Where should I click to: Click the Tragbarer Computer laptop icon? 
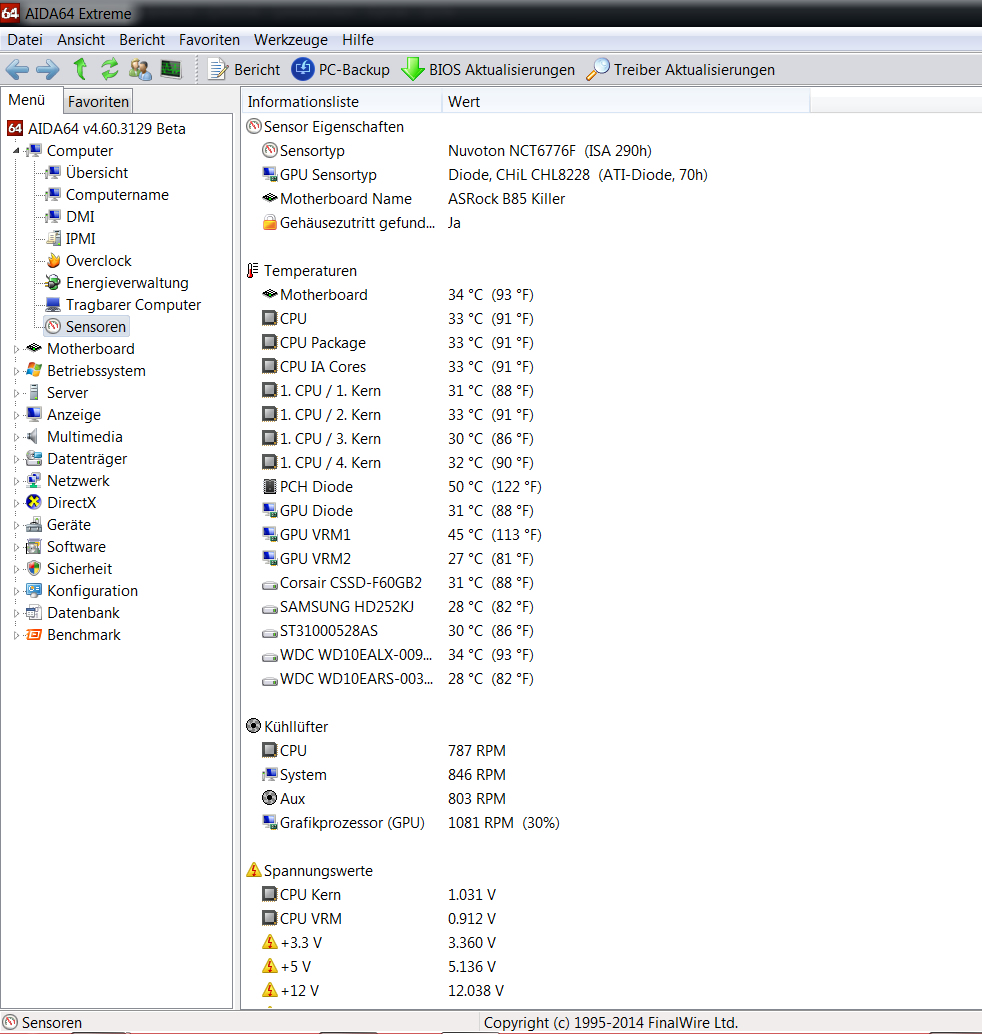tap(53, 305)
